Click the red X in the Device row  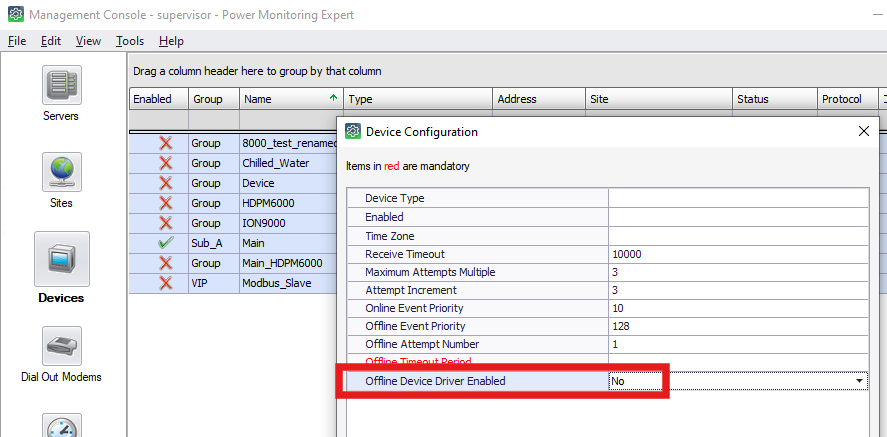click(166, 183)
